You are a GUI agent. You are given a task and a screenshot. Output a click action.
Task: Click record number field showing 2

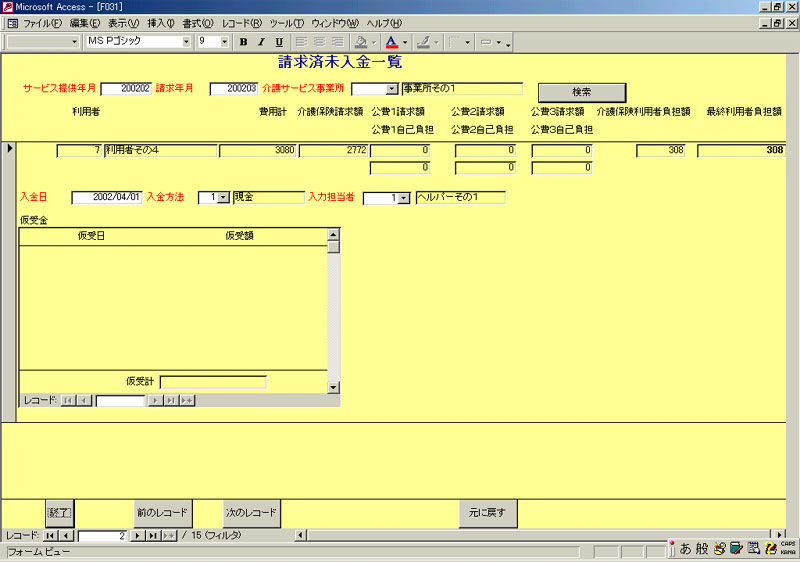click(102, 536)
